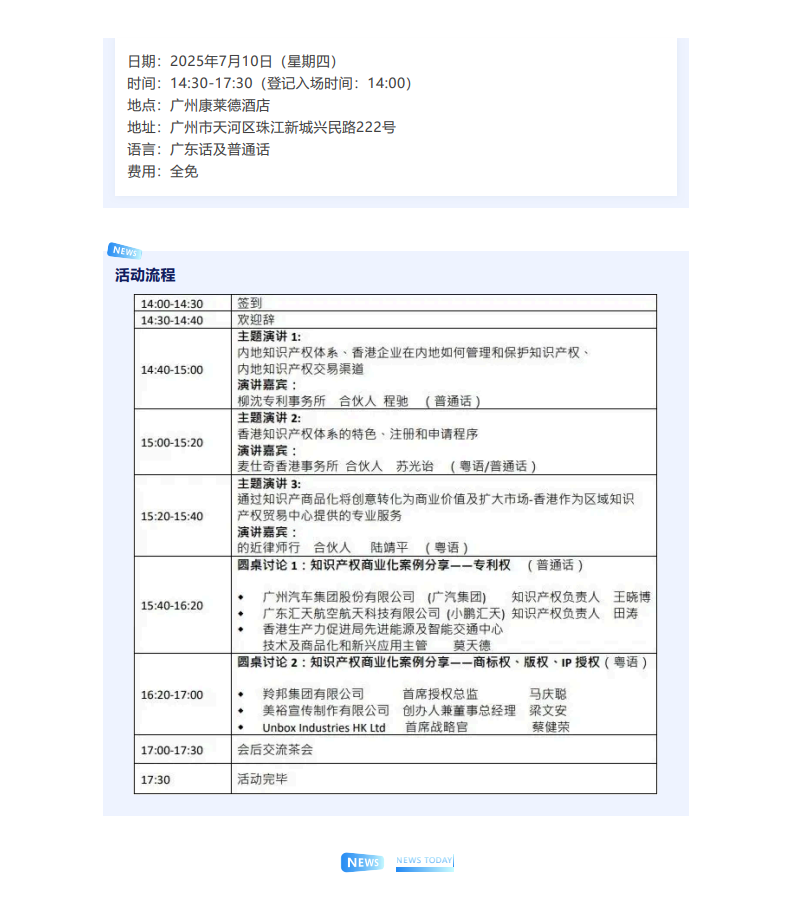Screen dimensions: 793x907
Task: Click the time line 14:30-17:30
Action: [x=270, y=83]
